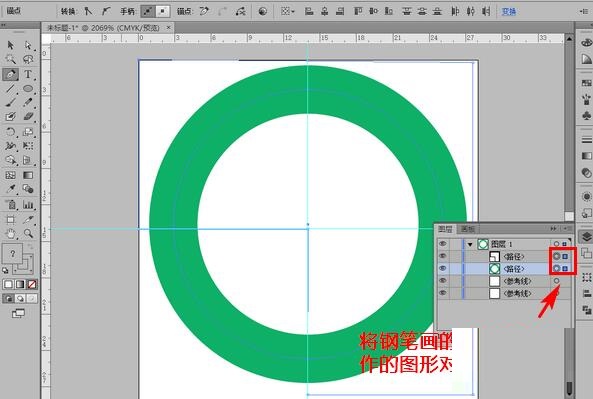Hide the top path layer eye

[x=442, y=256]
